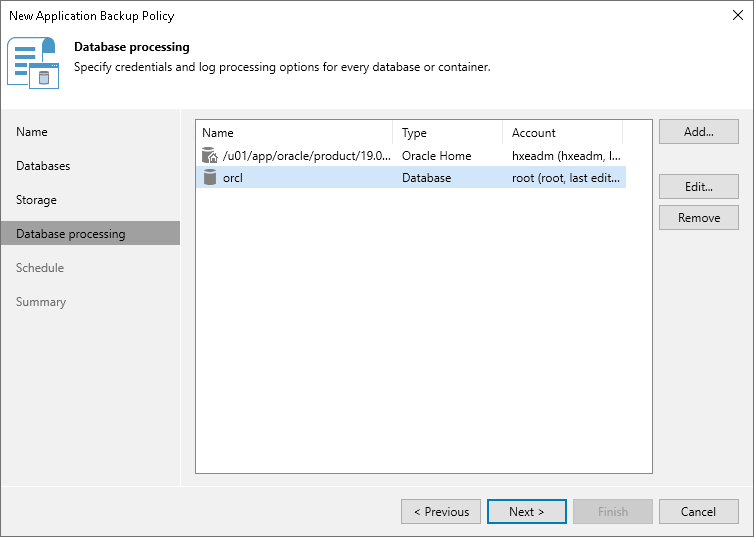This screenshot has height=537, width=754.
Task: Click the database cylinder icon next to orcl
Action: 210,177
